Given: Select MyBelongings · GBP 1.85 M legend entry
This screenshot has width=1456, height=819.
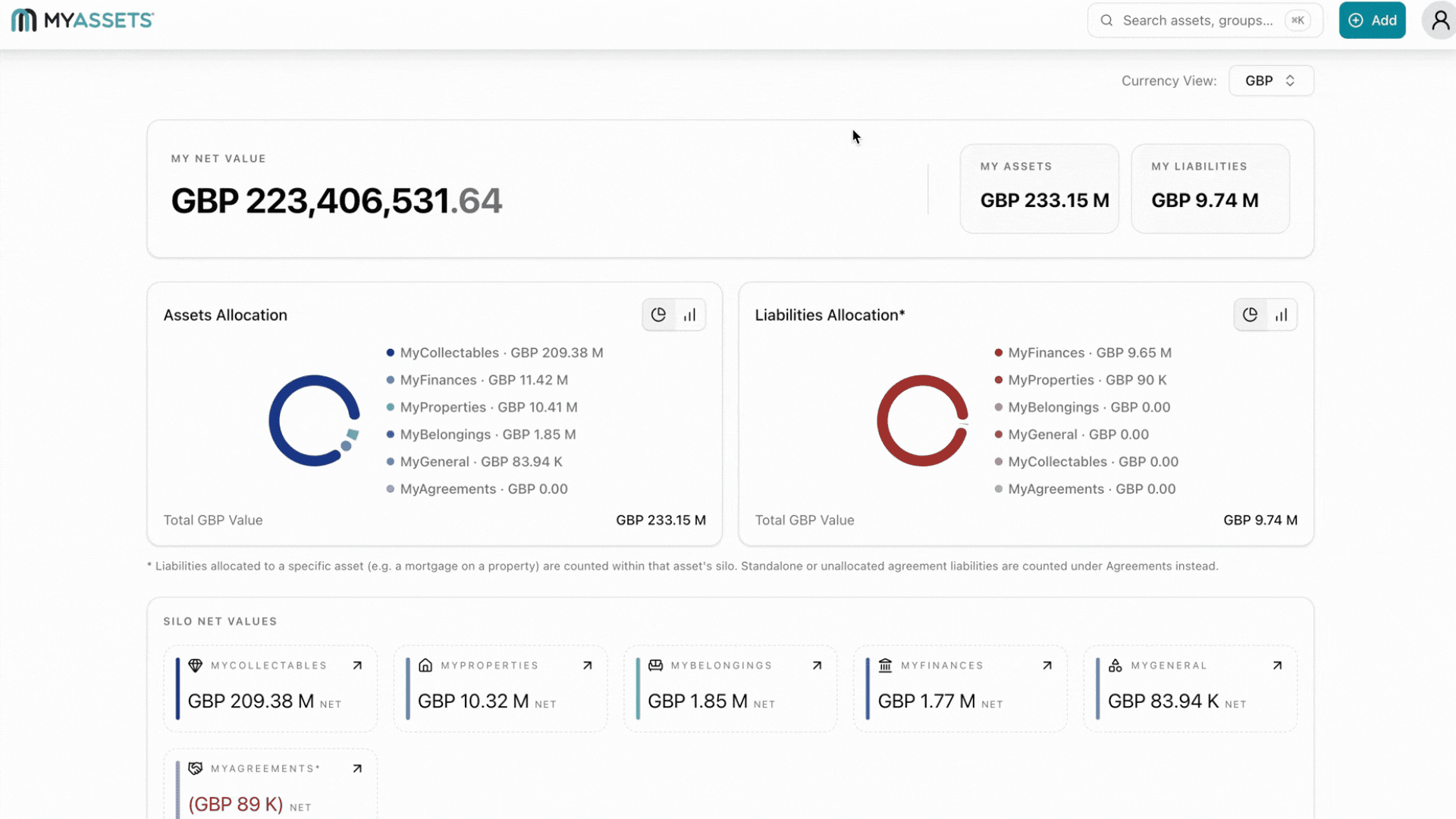Looking at the screenshot, I should coord(481,435).
